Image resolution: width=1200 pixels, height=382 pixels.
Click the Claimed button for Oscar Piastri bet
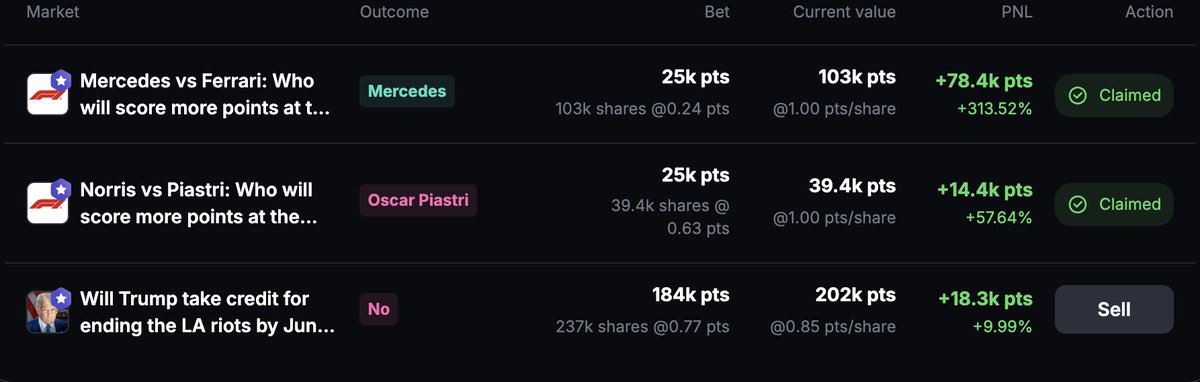click(x=1114, y=204)
